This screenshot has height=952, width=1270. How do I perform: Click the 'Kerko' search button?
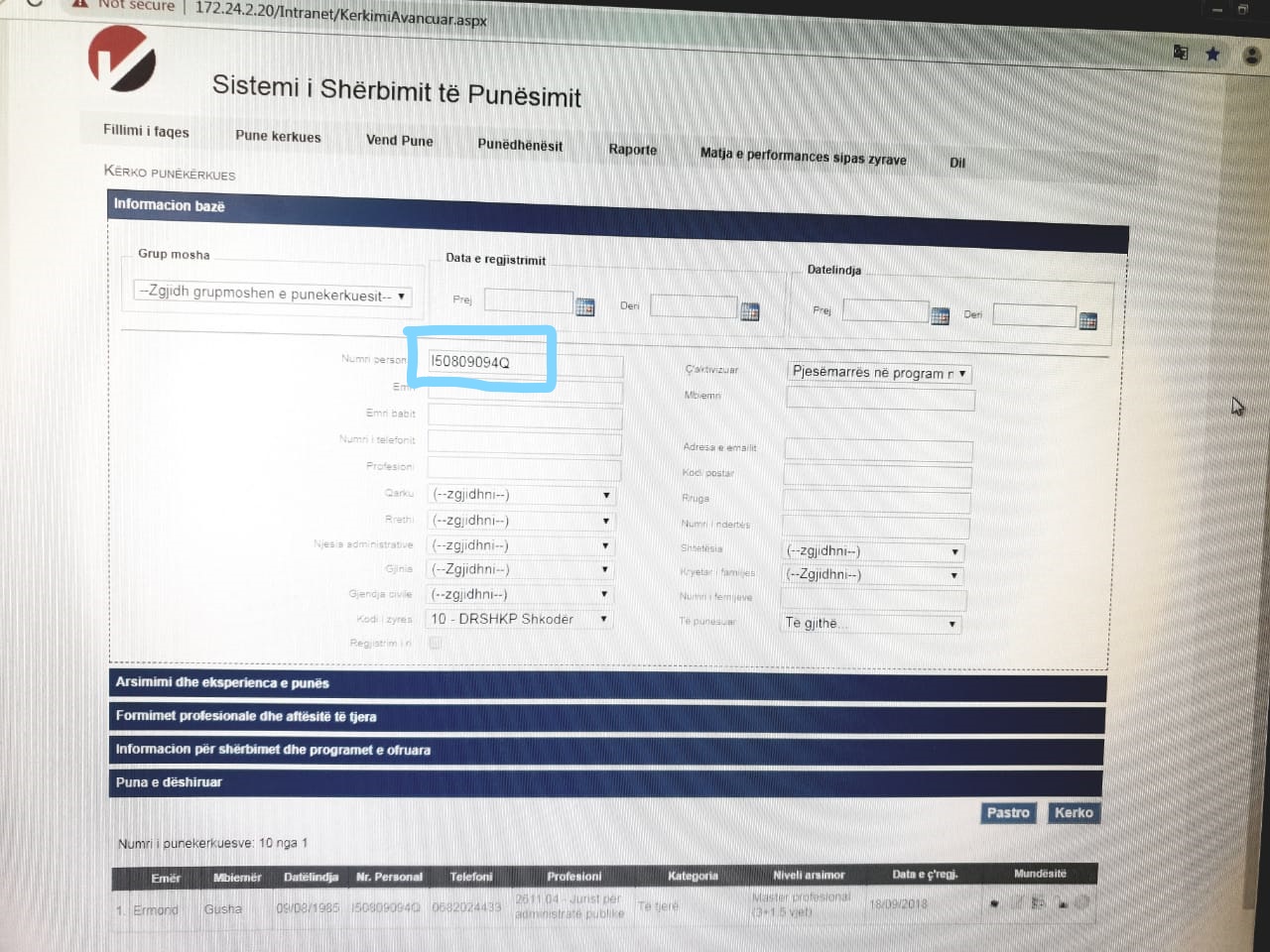1074,813
